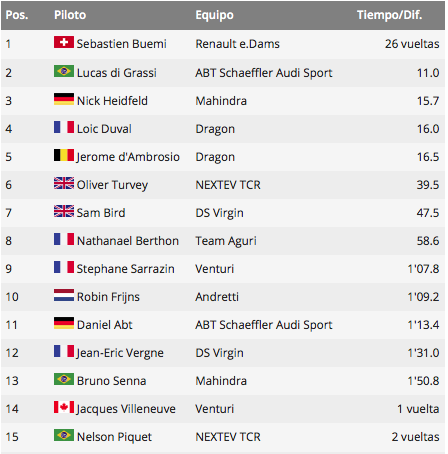Click the French flag next to Loic Duval

coord(64,127)
